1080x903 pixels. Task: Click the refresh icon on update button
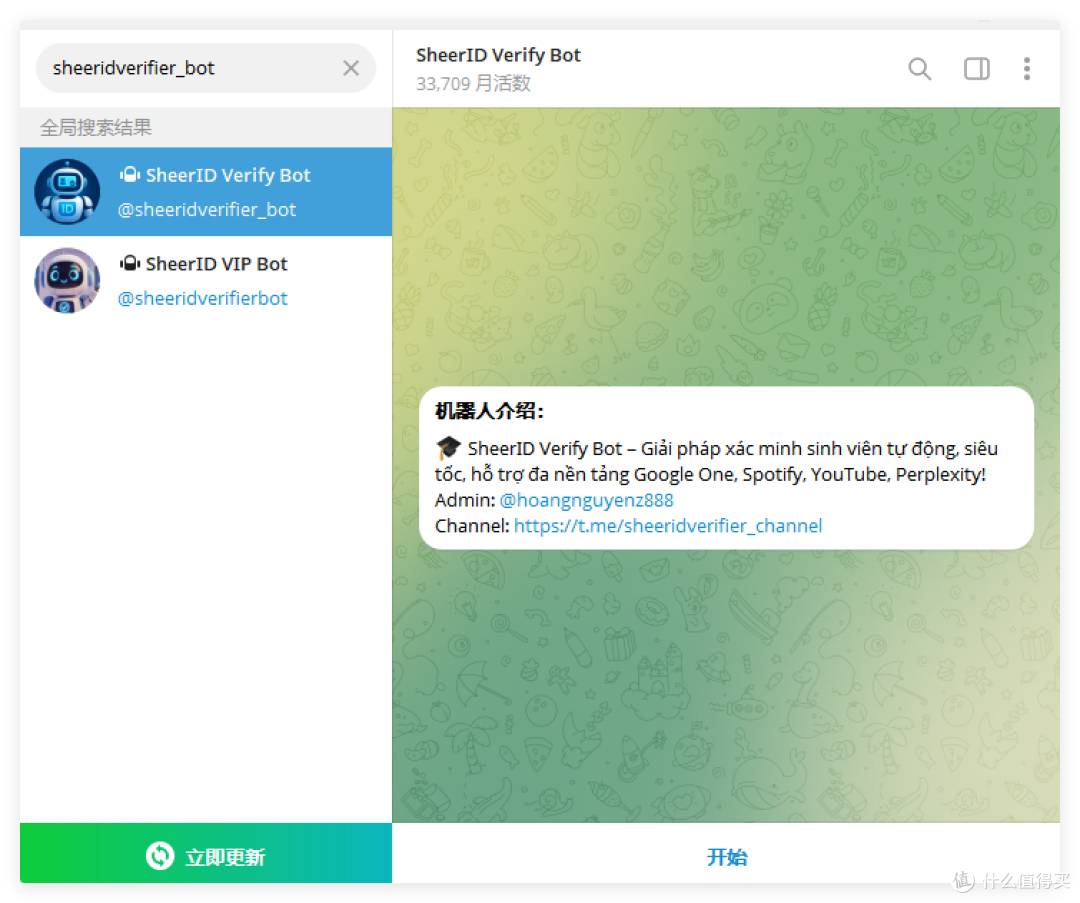tap(160, 856)
